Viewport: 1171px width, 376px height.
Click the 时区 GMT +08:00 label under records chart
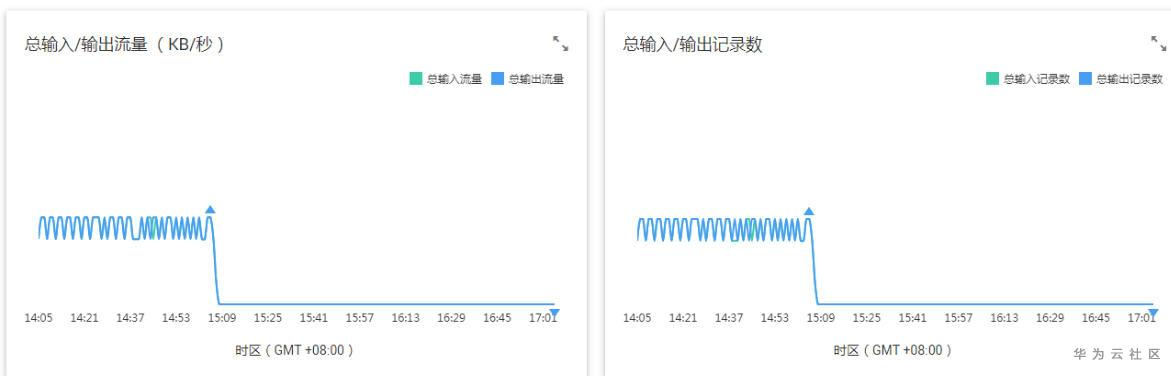click(x=893, y=350)
